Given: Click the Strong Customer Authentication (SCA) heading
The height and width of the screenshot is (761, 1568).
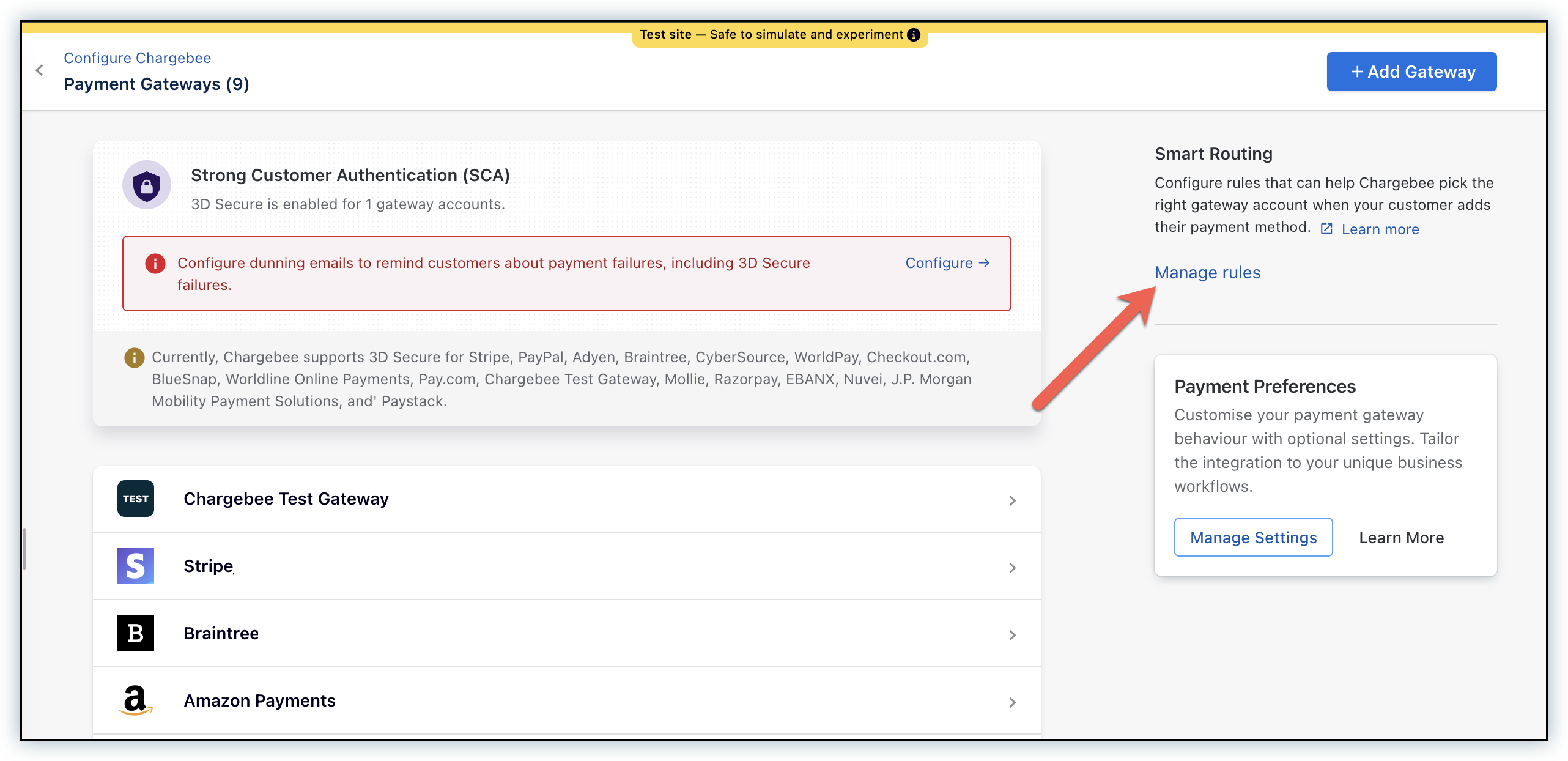Looking at the screenshot, I should point(350,176).
